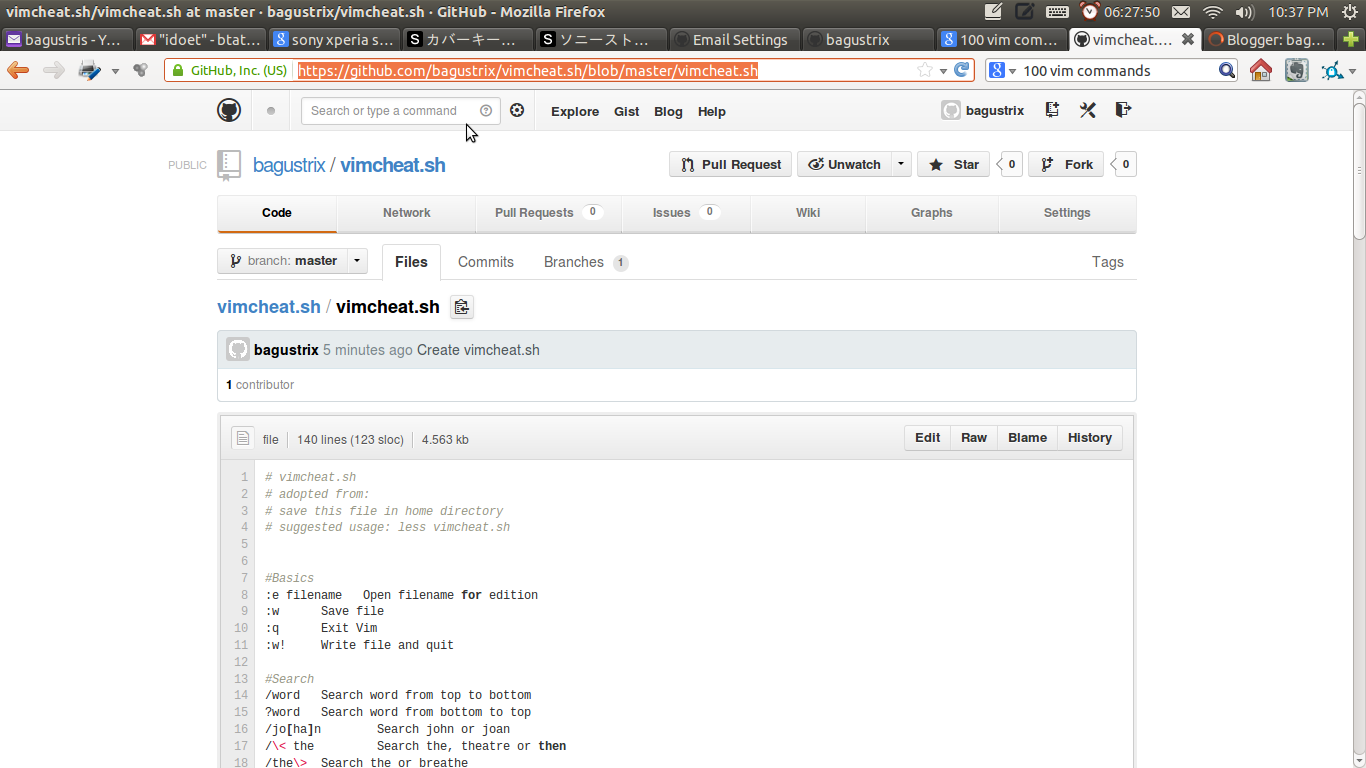Viewport: 1366px width, 768px height.
Task: Open new tab with green plus
Action: click(1352, 40)
